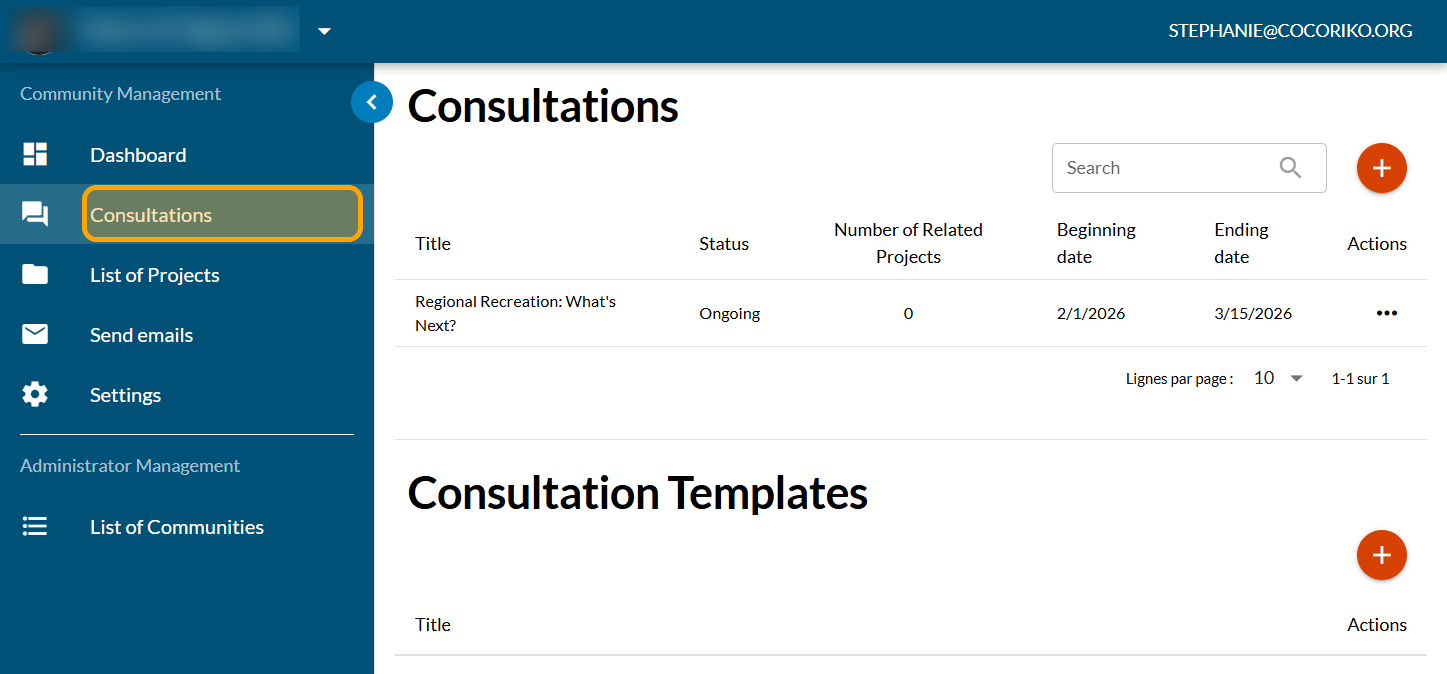Click the List of Communities list icon
The image size is (1447, 674).
[35, 527]
